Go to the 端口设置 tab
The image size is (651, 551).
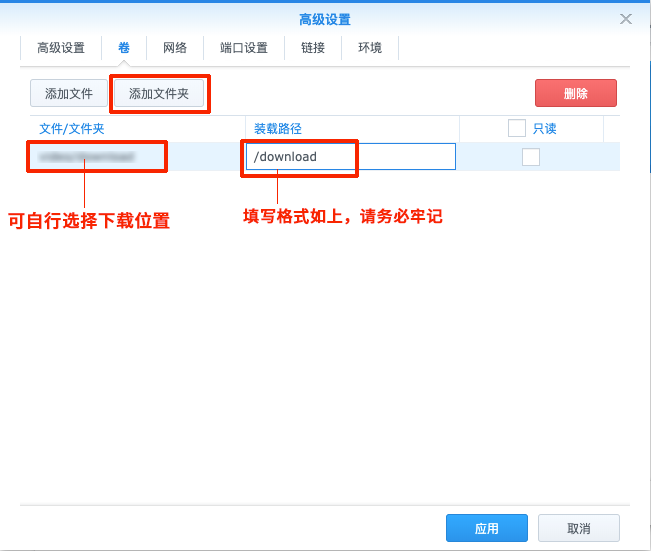point(244,48)
